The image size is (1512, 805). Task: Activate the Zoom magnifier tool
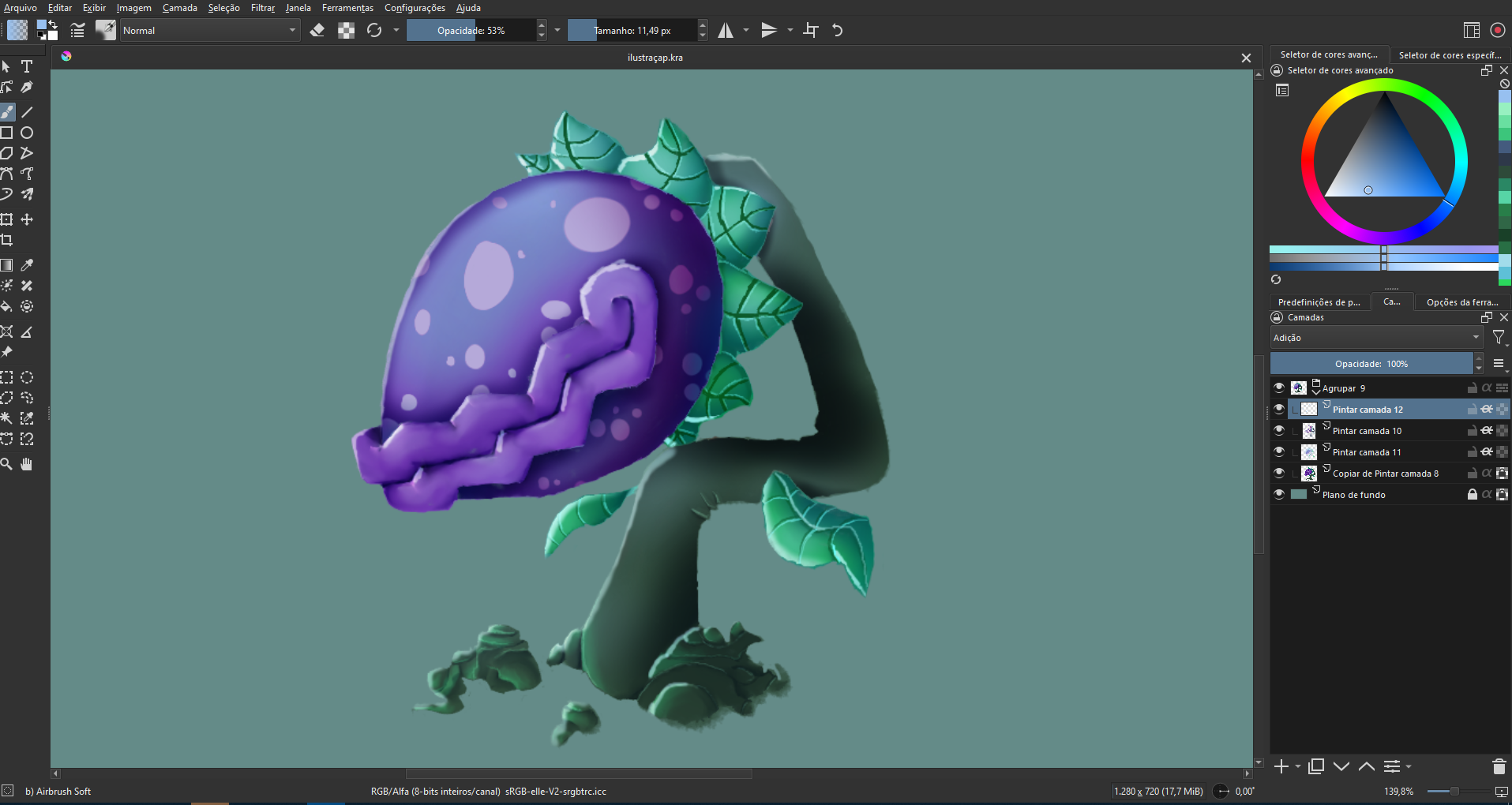(x=7, y=464)
